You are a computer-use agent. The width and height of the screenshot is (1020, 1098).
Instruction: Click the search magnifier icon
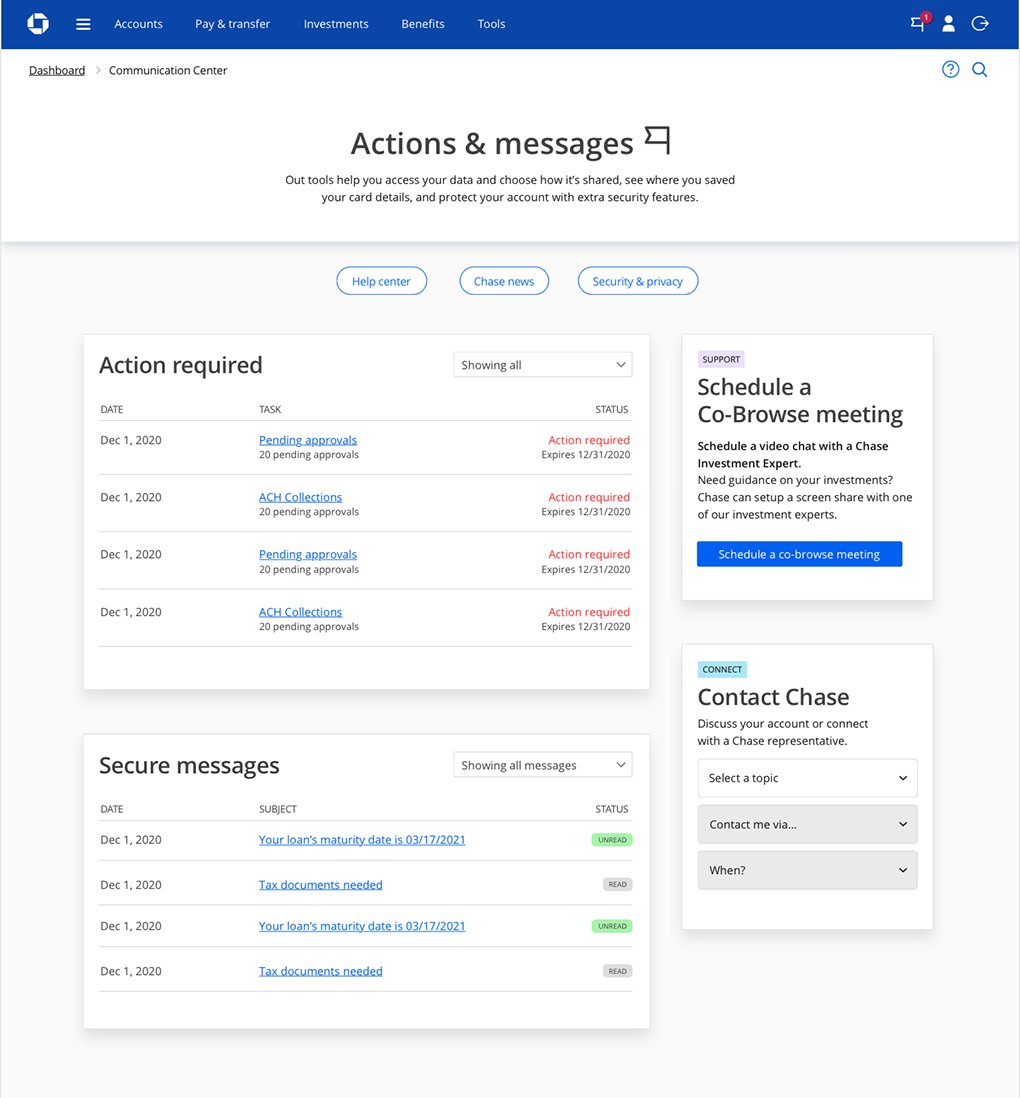coord(979,69)
